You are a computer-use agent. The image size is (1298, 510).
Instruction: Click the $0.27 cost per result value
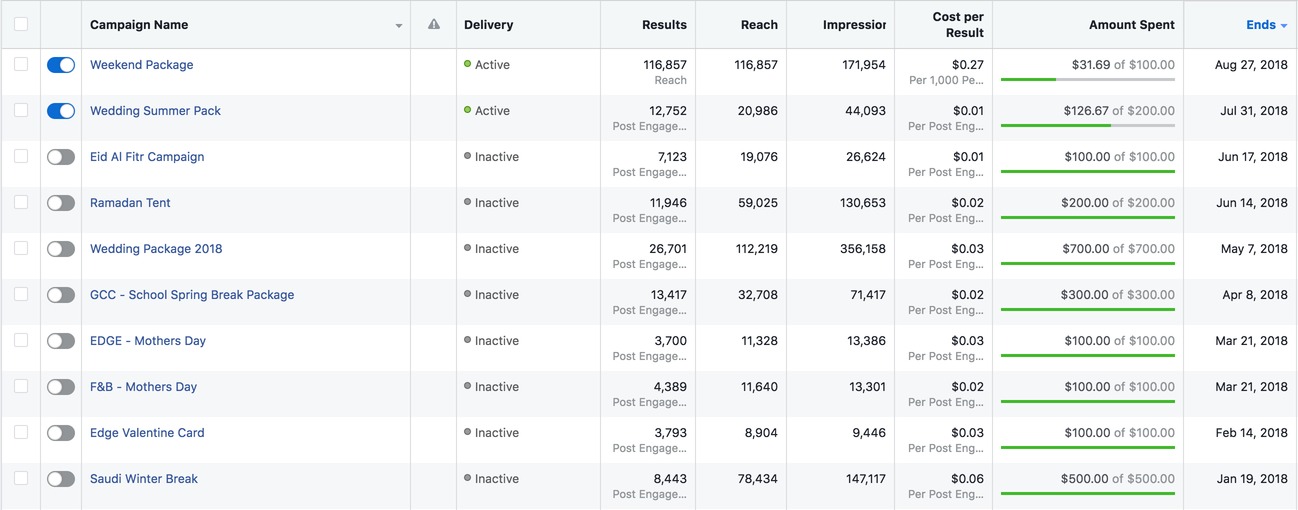click(968, 65)
